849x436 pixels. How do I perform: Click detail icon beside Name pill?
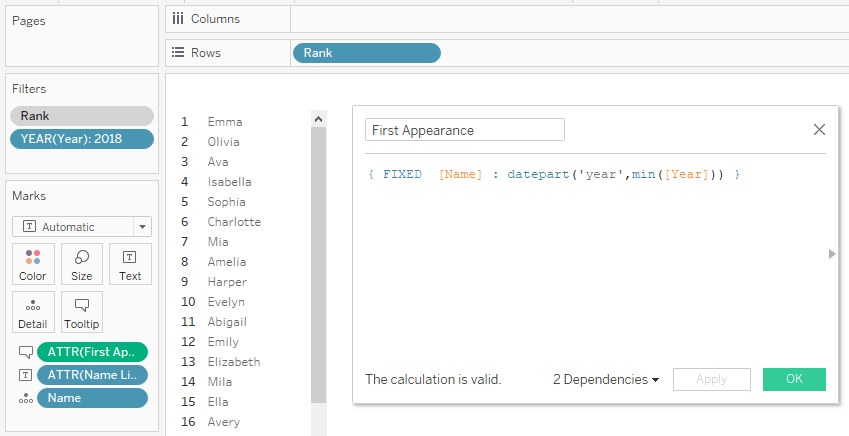(x=24, y=398)
